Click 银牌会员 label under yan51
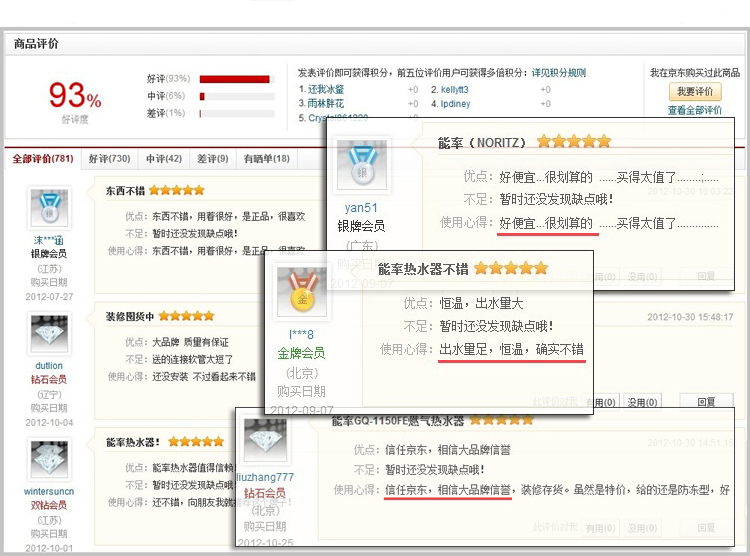 point(361,226)
